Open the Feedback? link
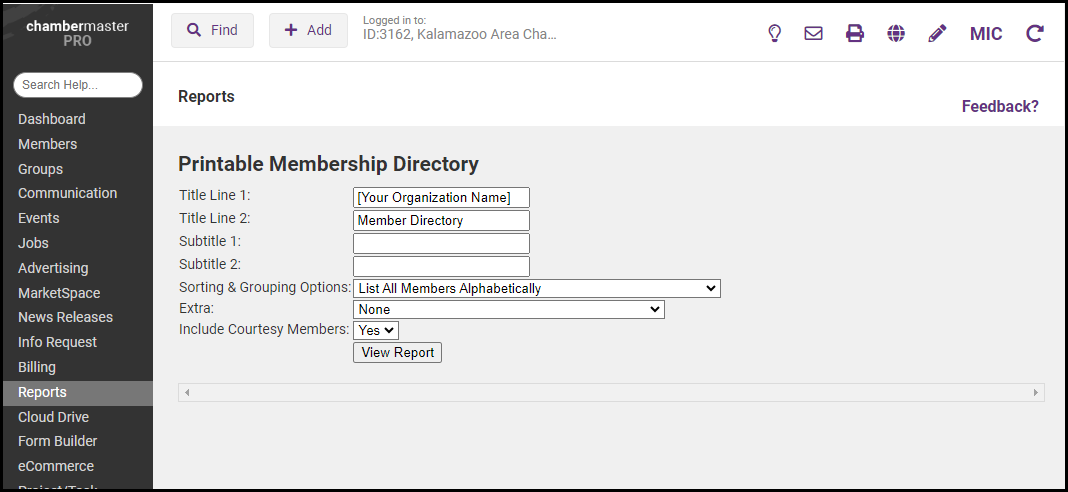 (1000, 106)
